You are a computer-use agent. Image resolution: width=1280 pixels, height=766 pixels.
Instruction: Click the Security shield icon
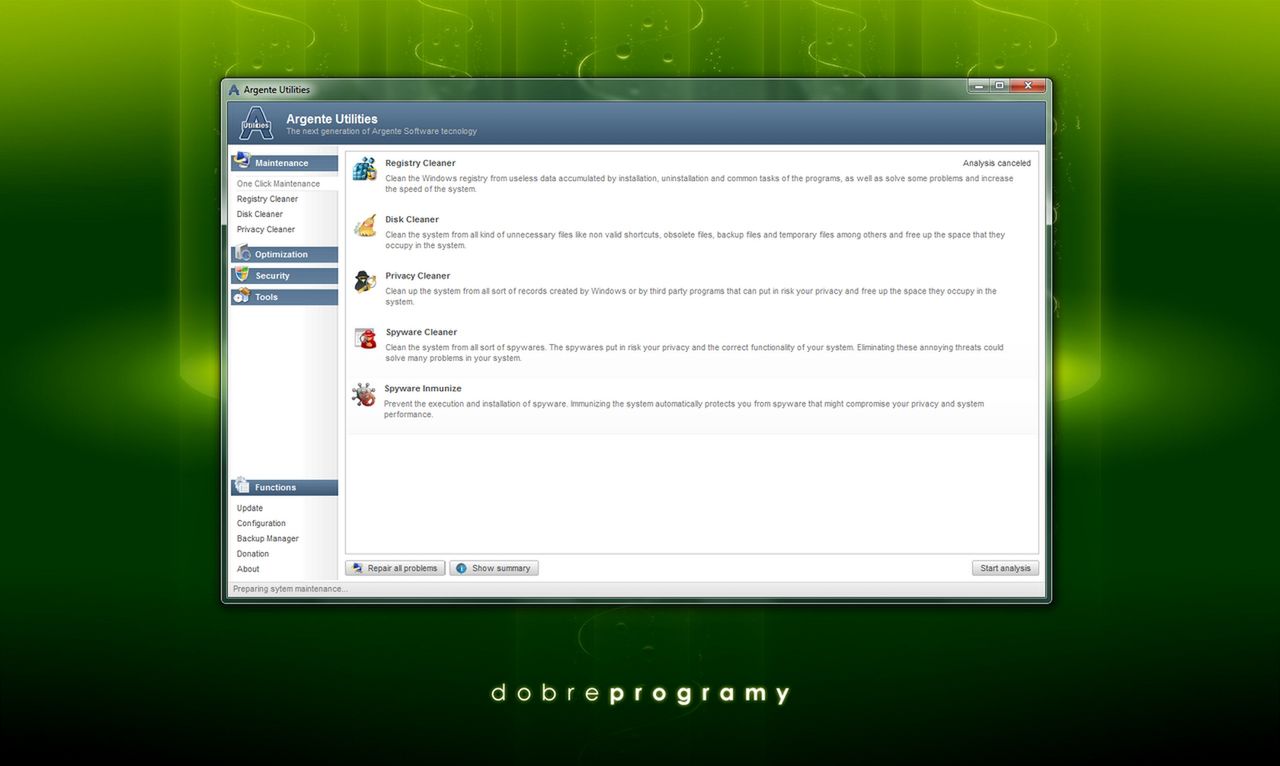[x=241, y=274]
